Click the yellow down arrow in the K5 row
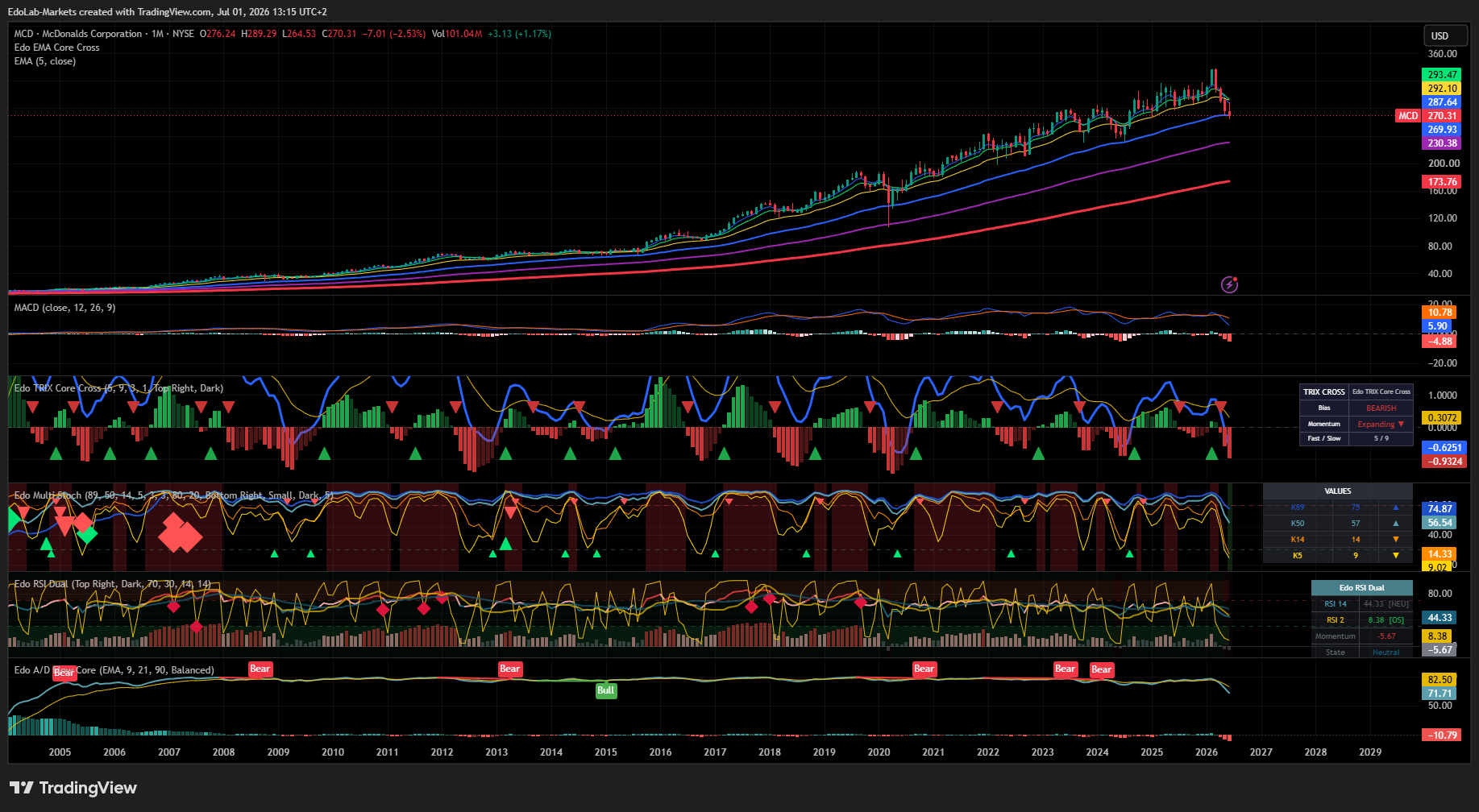The width and height of the screenshot is (1479, 812). [x=1396, y=556]
